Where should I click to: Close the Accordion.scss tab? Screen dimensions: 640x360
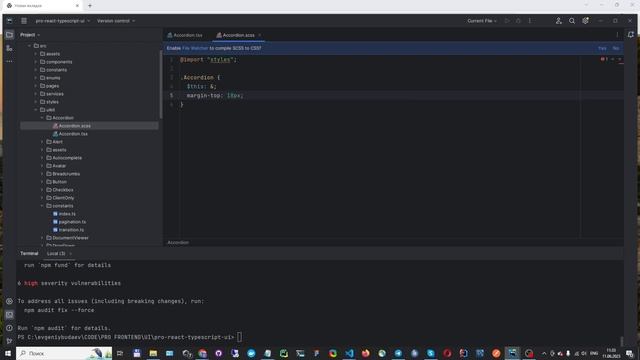pyautogui.click(x=260, y=36)
